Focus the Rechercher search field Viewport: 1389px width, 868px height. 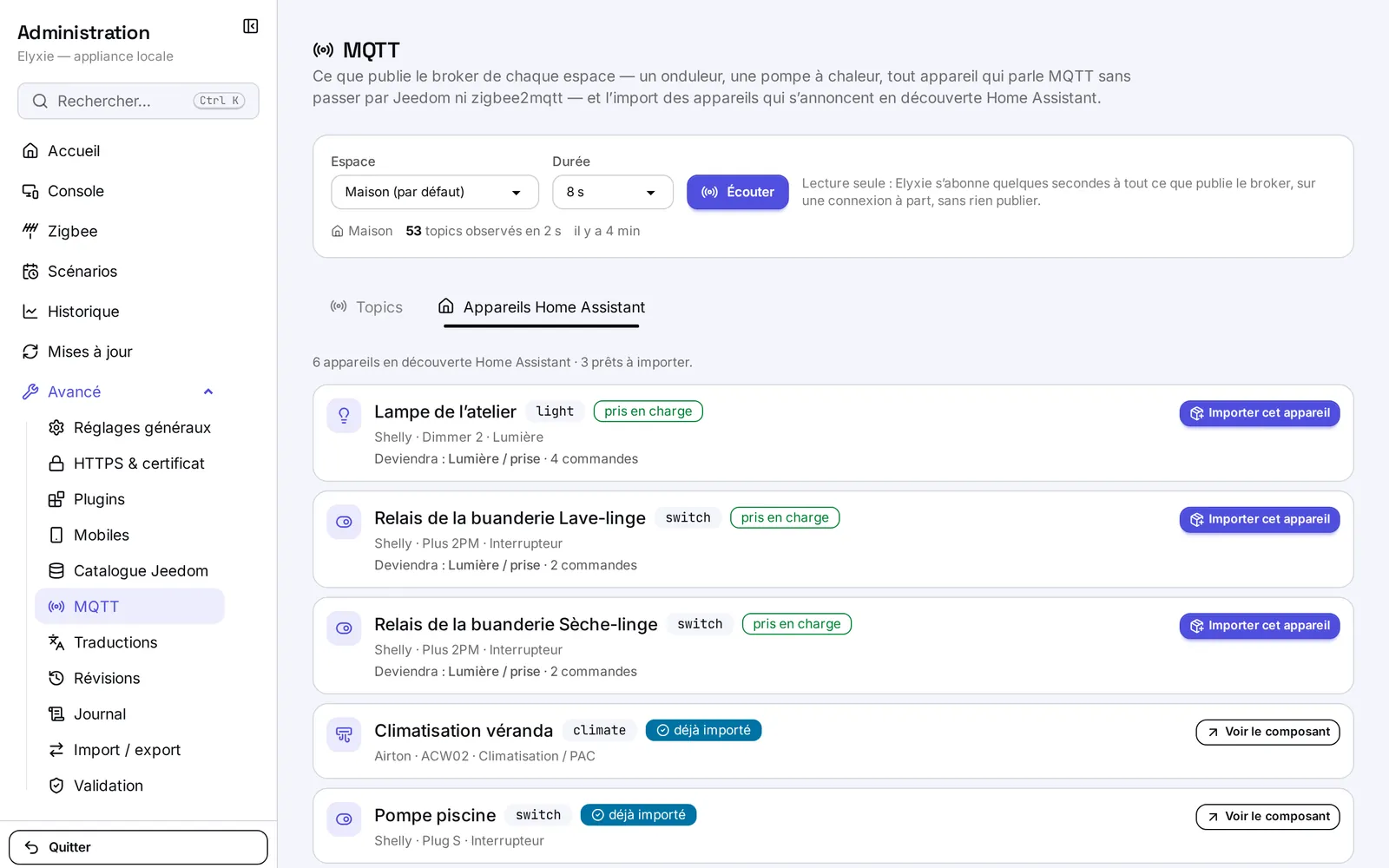(138, 101)
